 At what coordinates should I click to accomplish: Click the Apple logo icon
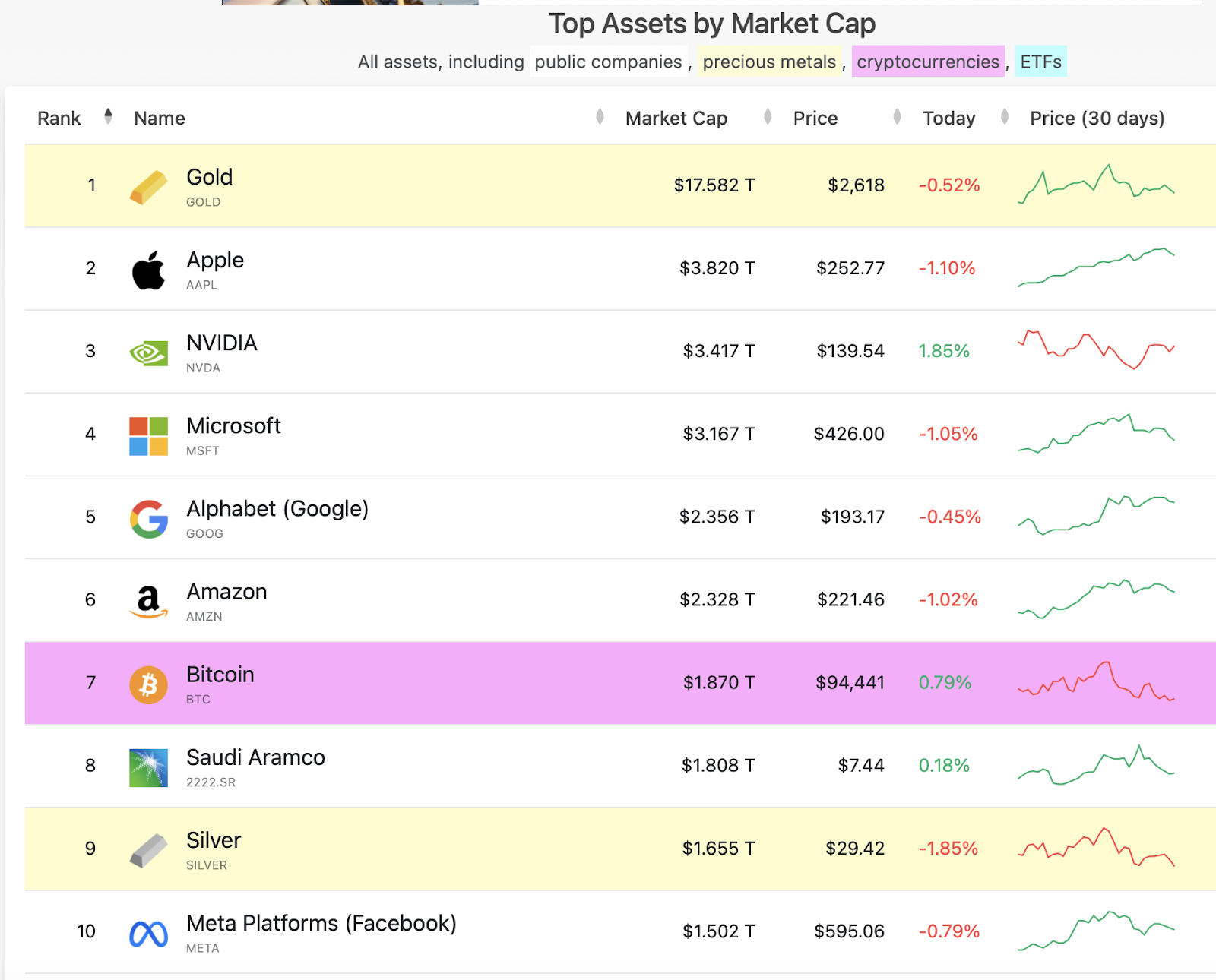click(148, 270)
